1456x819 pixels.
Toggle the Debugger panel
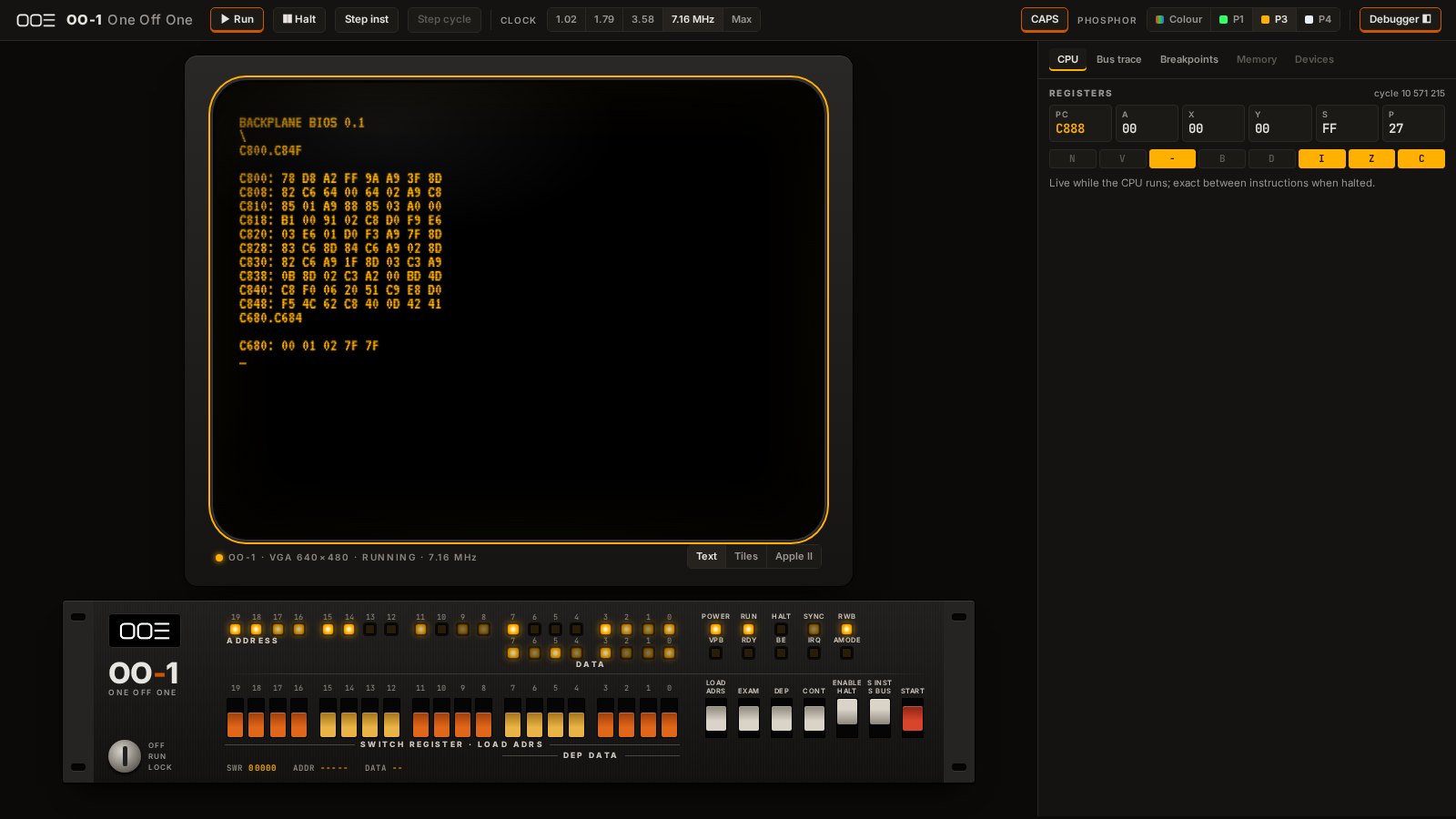point(1400,19)
